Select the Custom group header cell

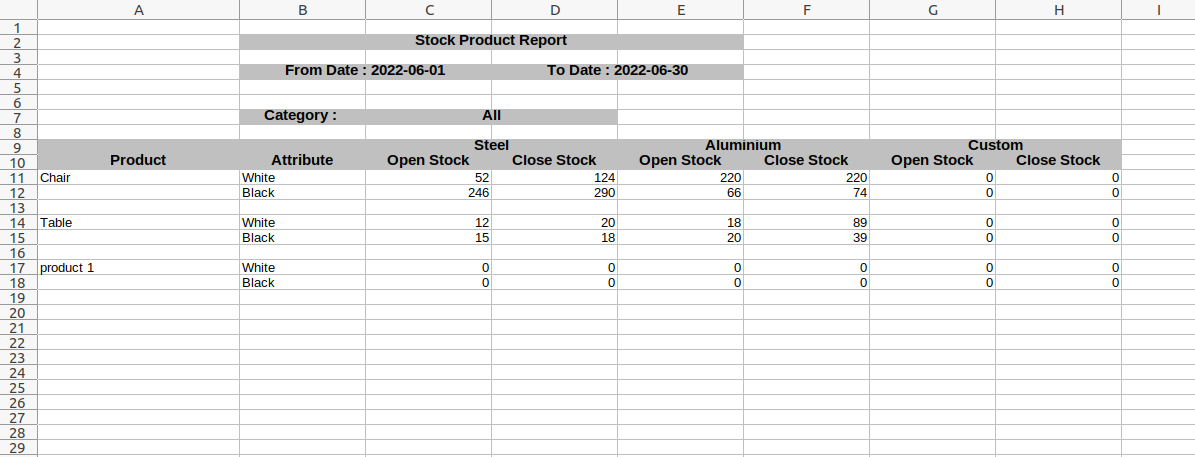[x=995, y=145]
